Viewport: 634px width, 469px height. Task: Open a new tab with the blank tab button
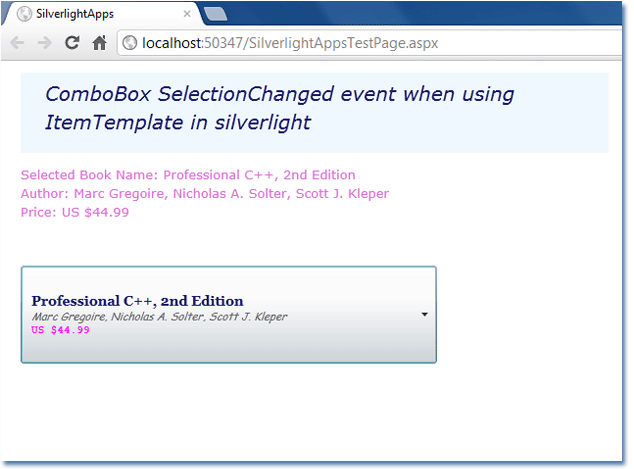pyautogui.click(x=215, y=14)
